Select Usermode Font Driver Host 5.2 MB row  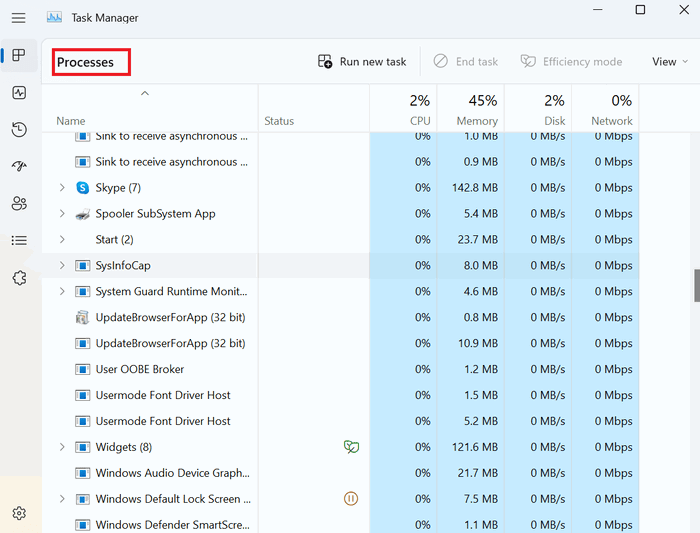tap(341, 421)
